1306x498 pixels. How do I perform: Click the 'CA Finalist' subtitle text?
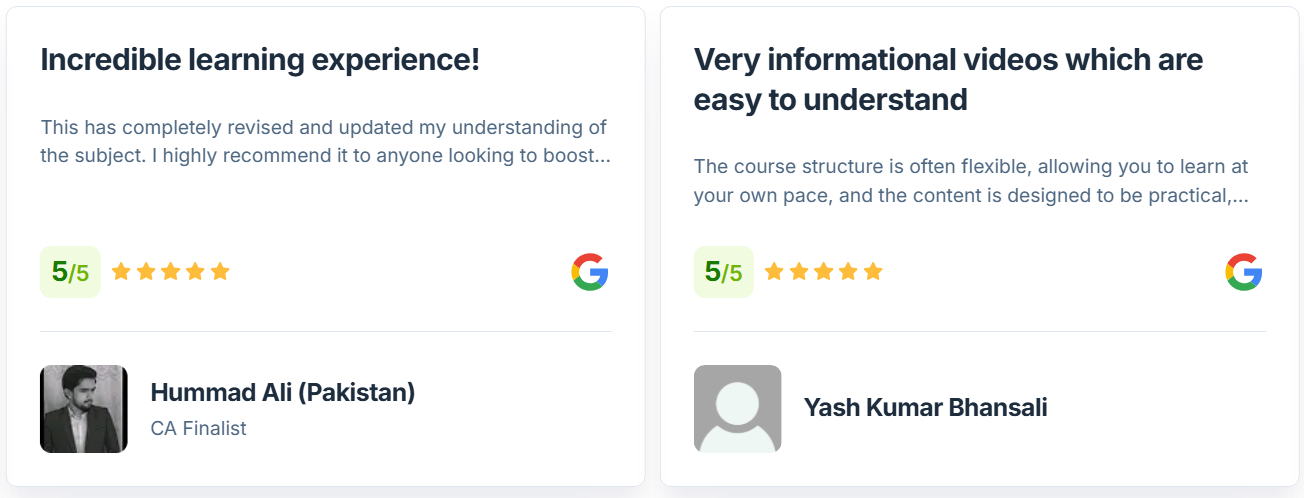click(198, 429)
